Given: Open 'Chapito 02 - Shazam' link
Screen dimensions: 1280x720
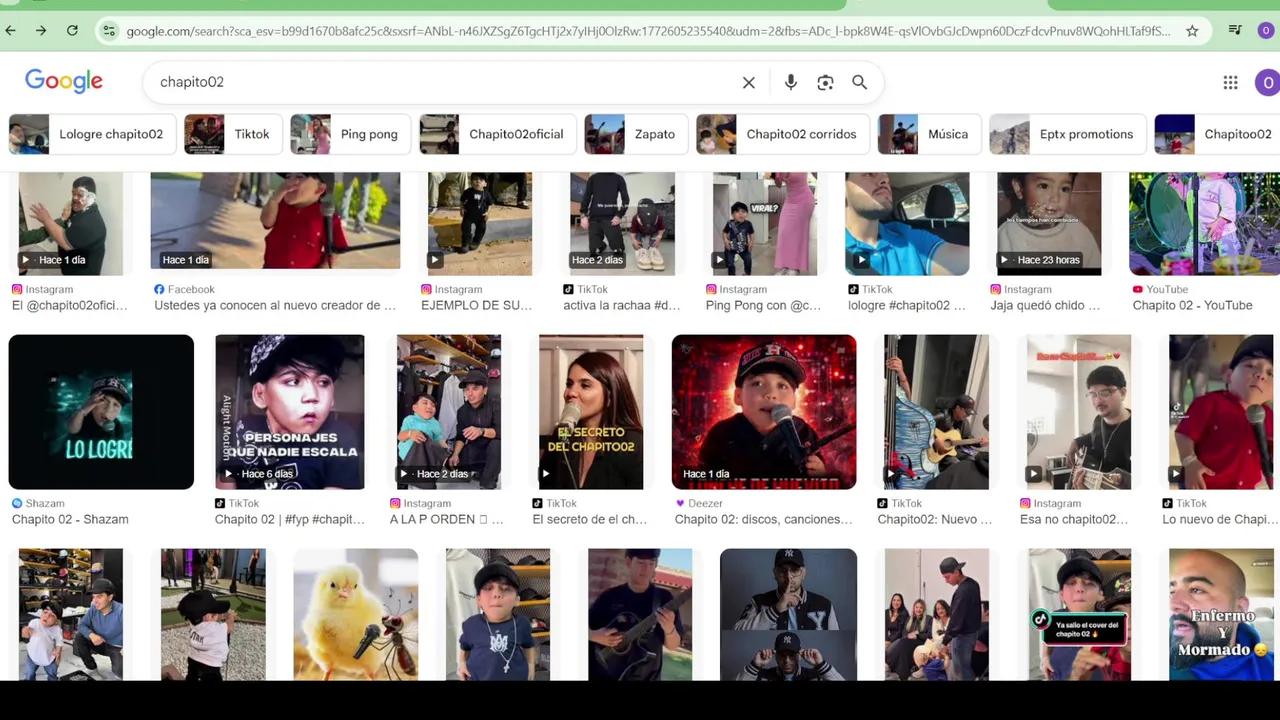Looking at the screenshot, I should click(70, 519).
